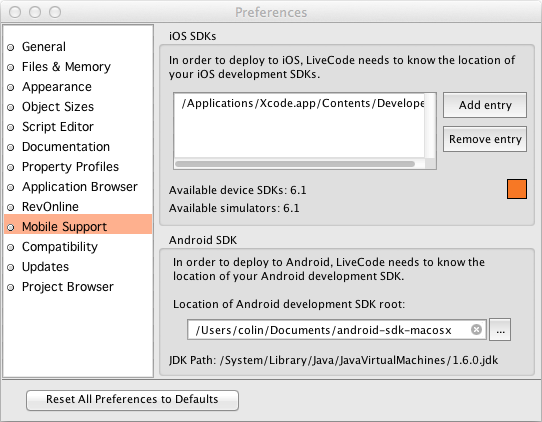Viewport: 542px width, 422px height.
Task: Open Property Profiles pane
Action: (70, 167)
